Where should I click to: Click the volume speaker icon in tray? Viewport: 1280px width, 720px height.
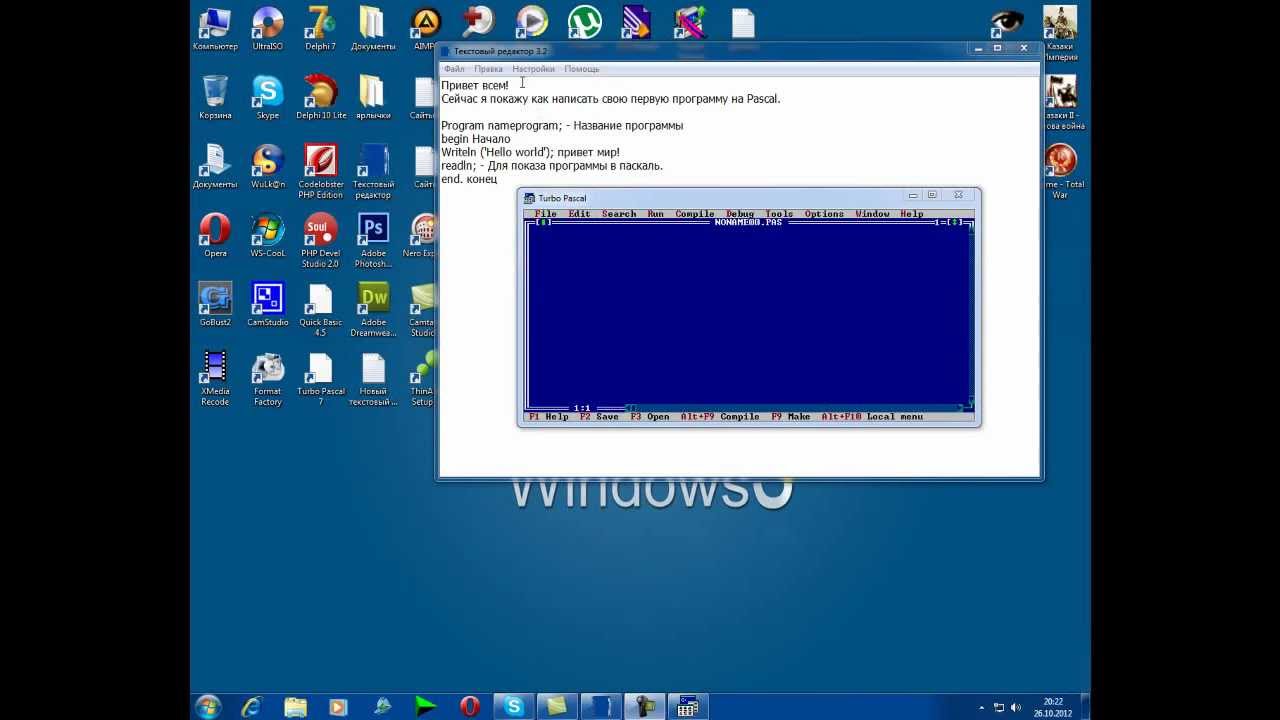pyautogui.click(x=1015, y=706)
